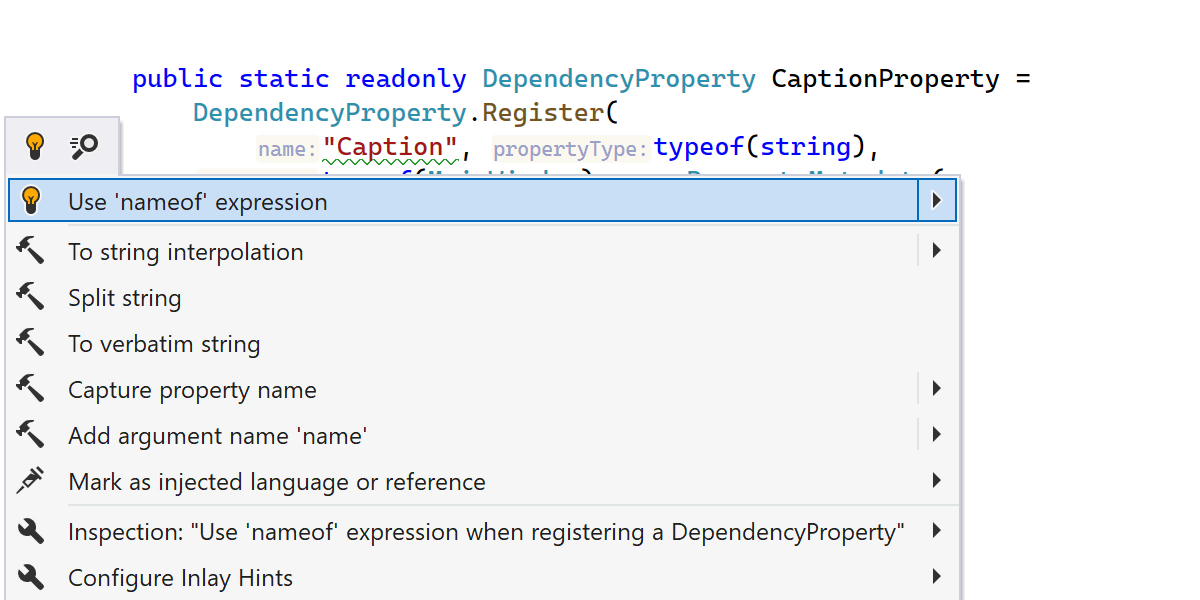Click hammer icon next to 'Split string'
The image size is (1200, 600).
coord(31,297)
